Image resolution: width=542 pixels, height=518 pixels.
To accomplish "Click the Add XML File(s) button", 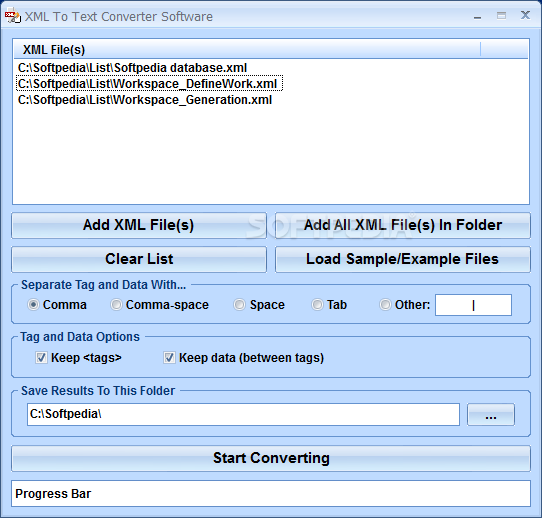I will click(139, 225).
